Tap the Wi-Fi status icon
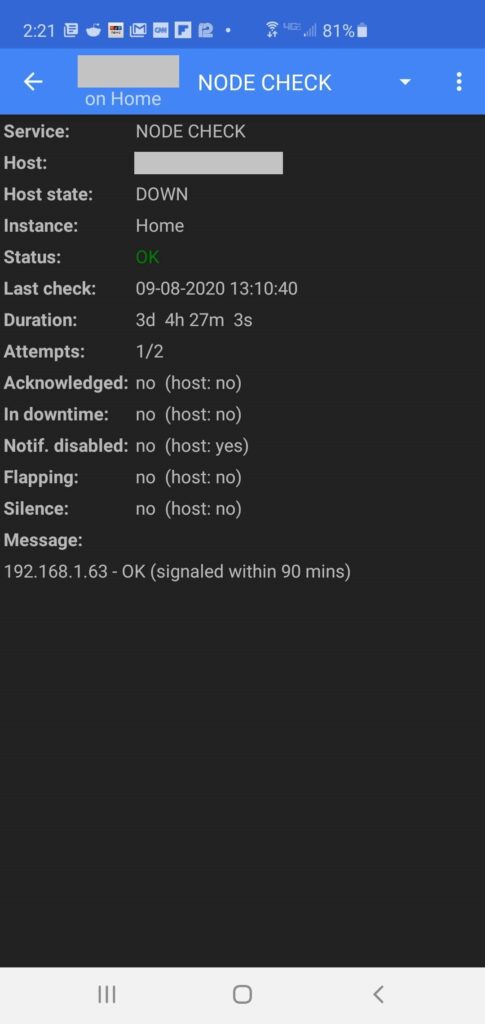Image resolution: width=485 pixels, height=1024 pixels. [x=272, y=29]
